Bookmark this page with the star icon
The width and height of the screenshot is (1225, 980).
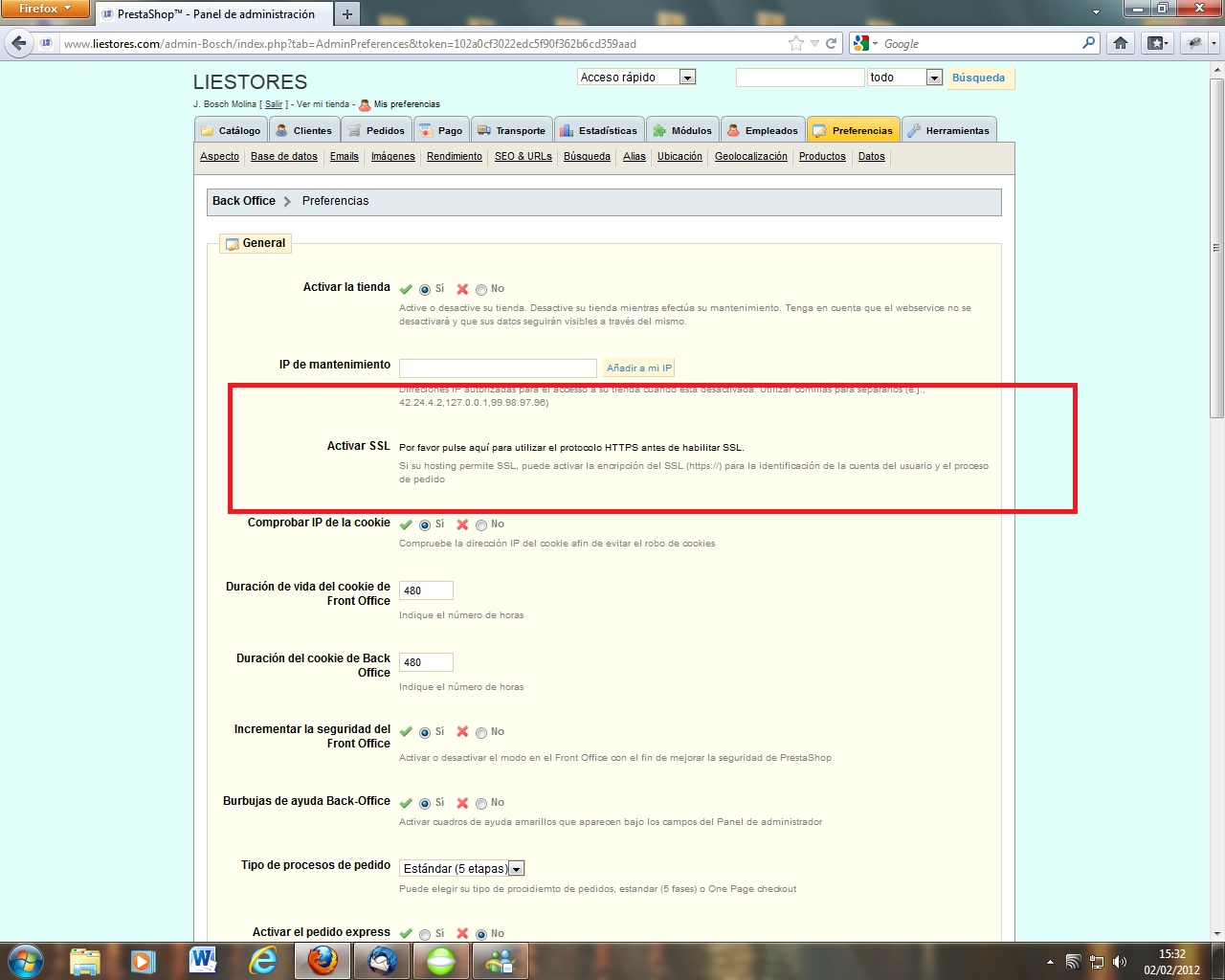coord(796,43)
